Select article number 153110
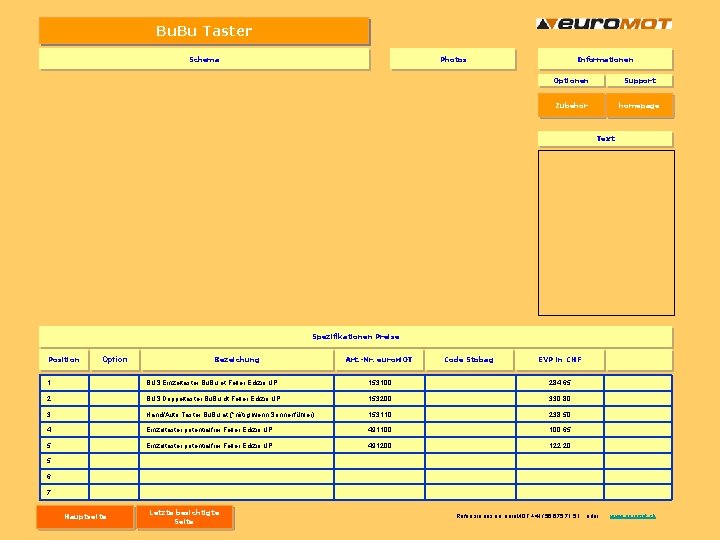 coord(380,415)
